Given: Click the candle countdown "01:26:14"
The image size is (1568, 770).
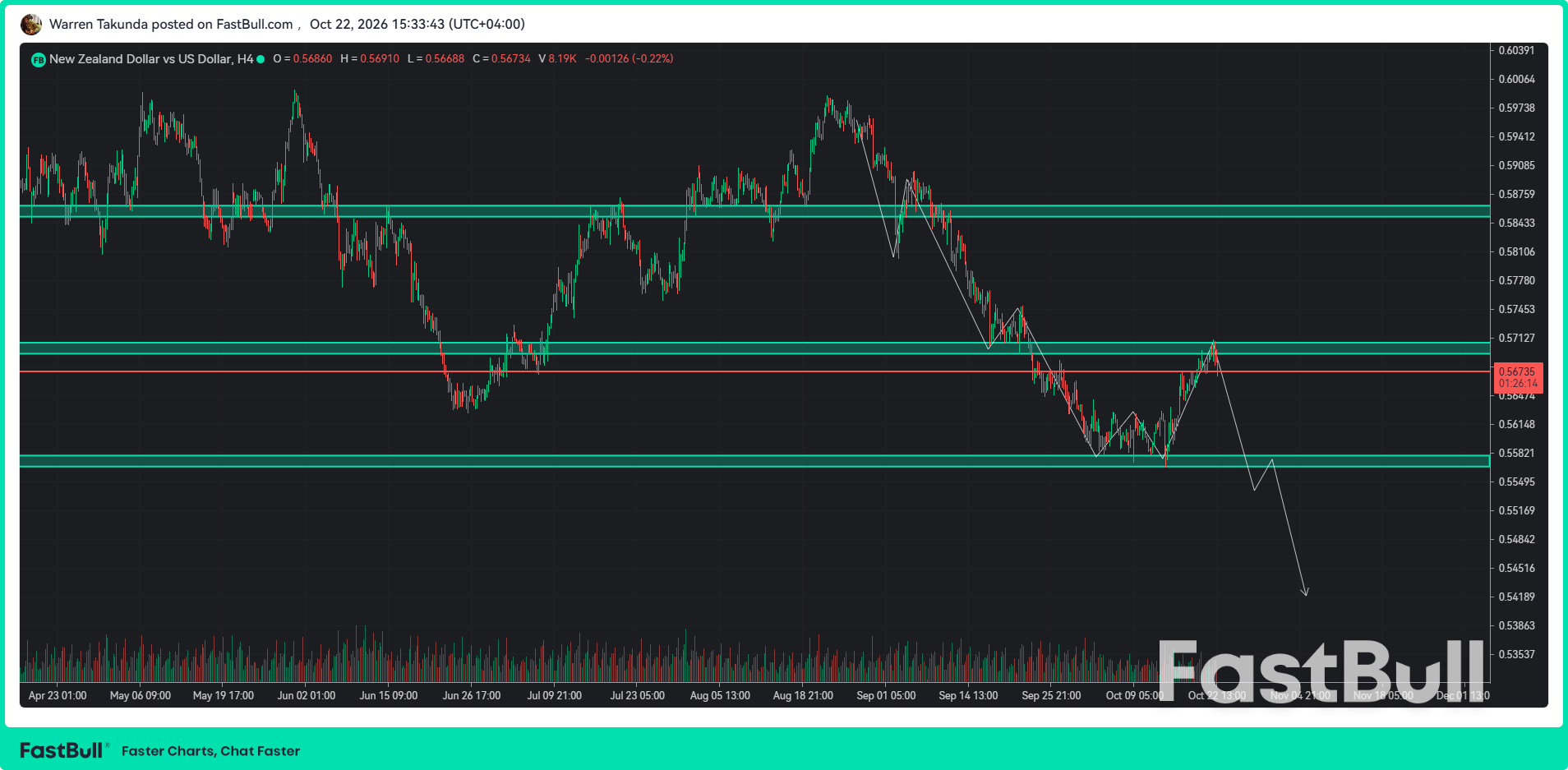Looking at the screenshot, I should tap(1518, 384).
